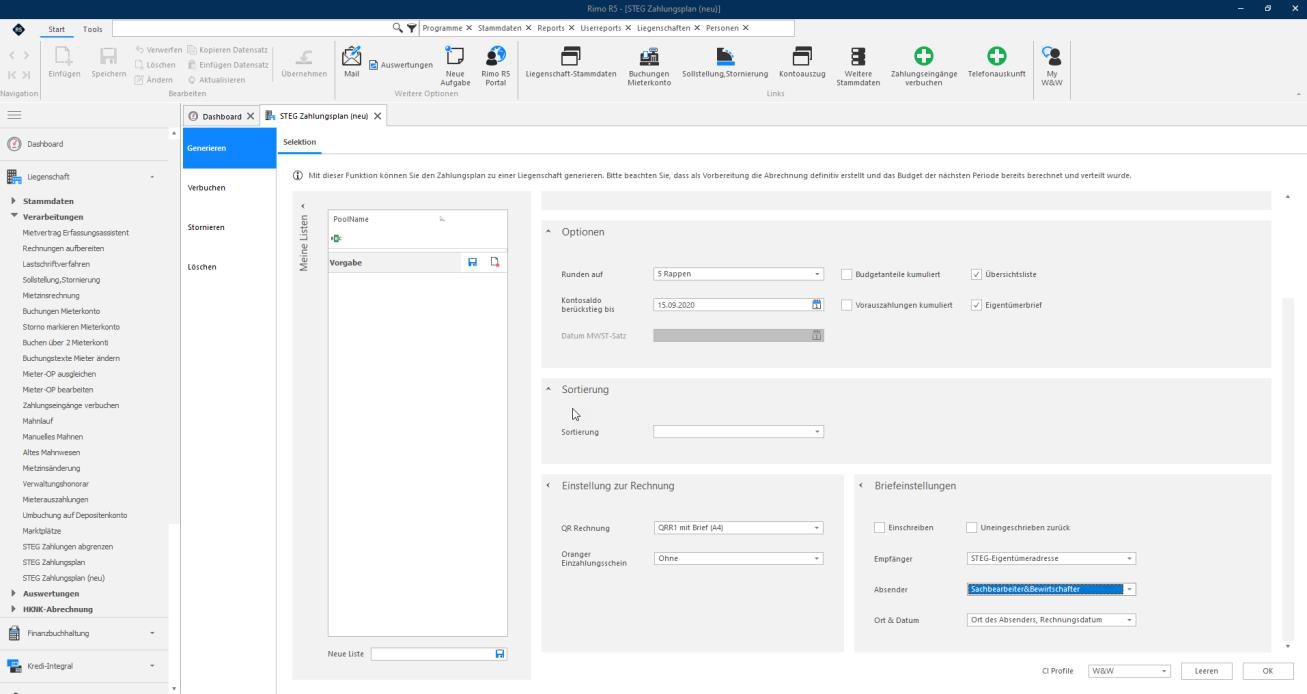Open the My W&W icon
The width and height of the screenshot is (1307, 694).
point(1050,67)
